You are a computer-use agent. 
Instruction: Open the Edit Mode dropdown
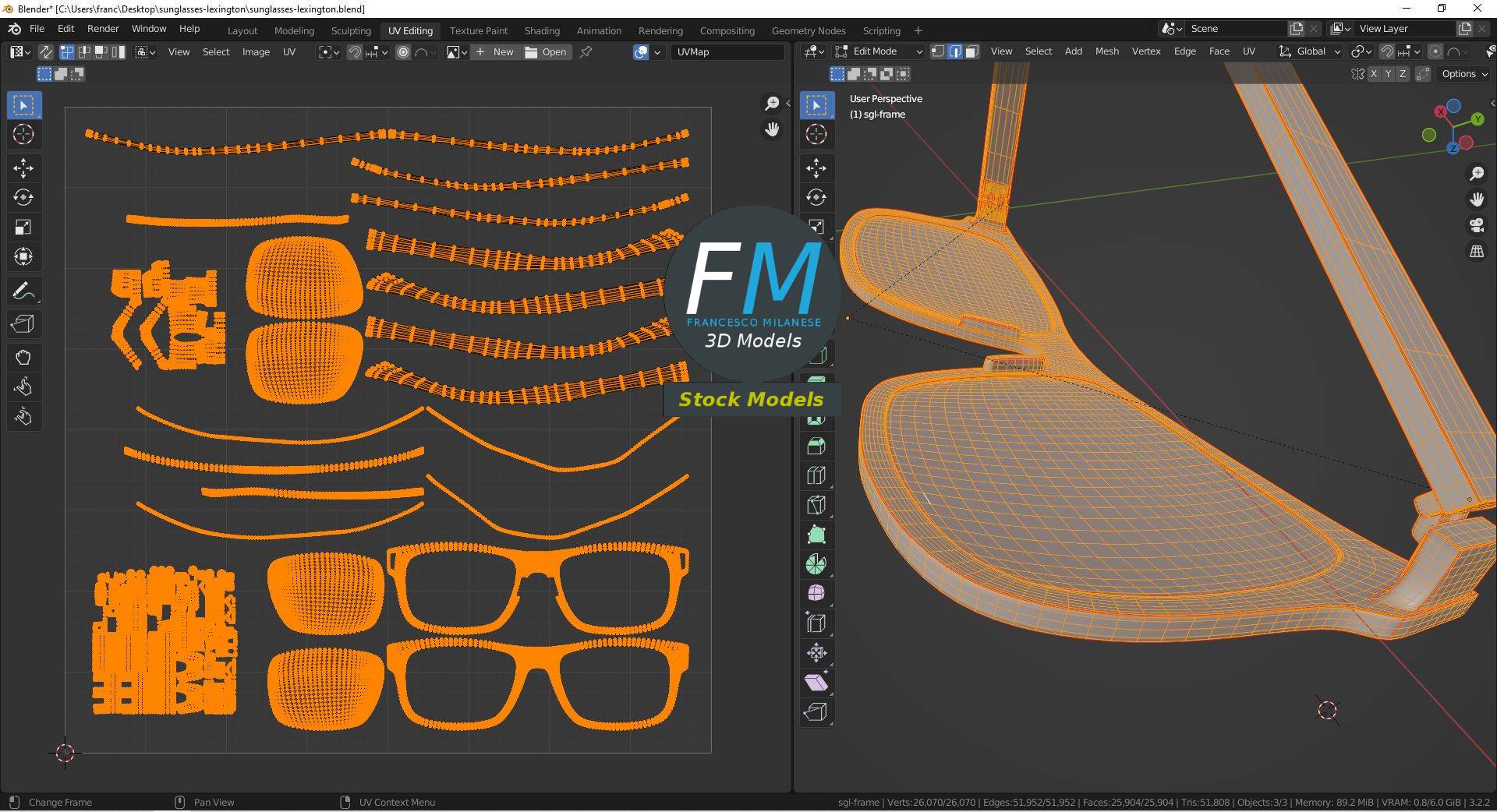coord(879,51)
